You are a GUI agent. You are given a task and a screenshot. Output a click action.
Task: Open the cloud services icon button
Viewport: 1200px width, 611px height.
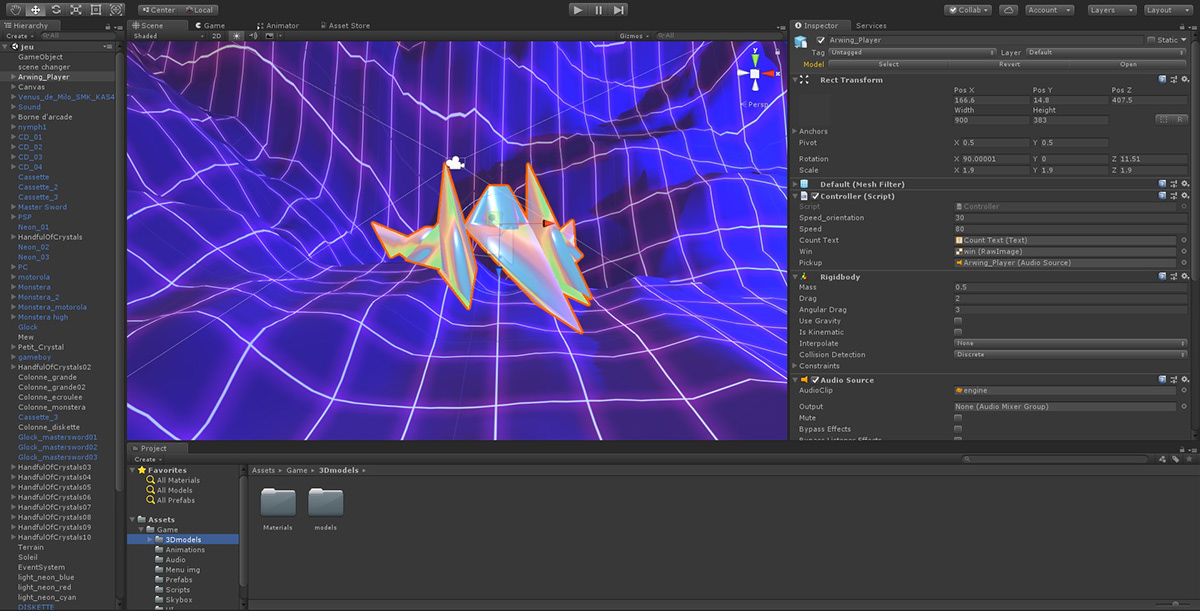1008,9
